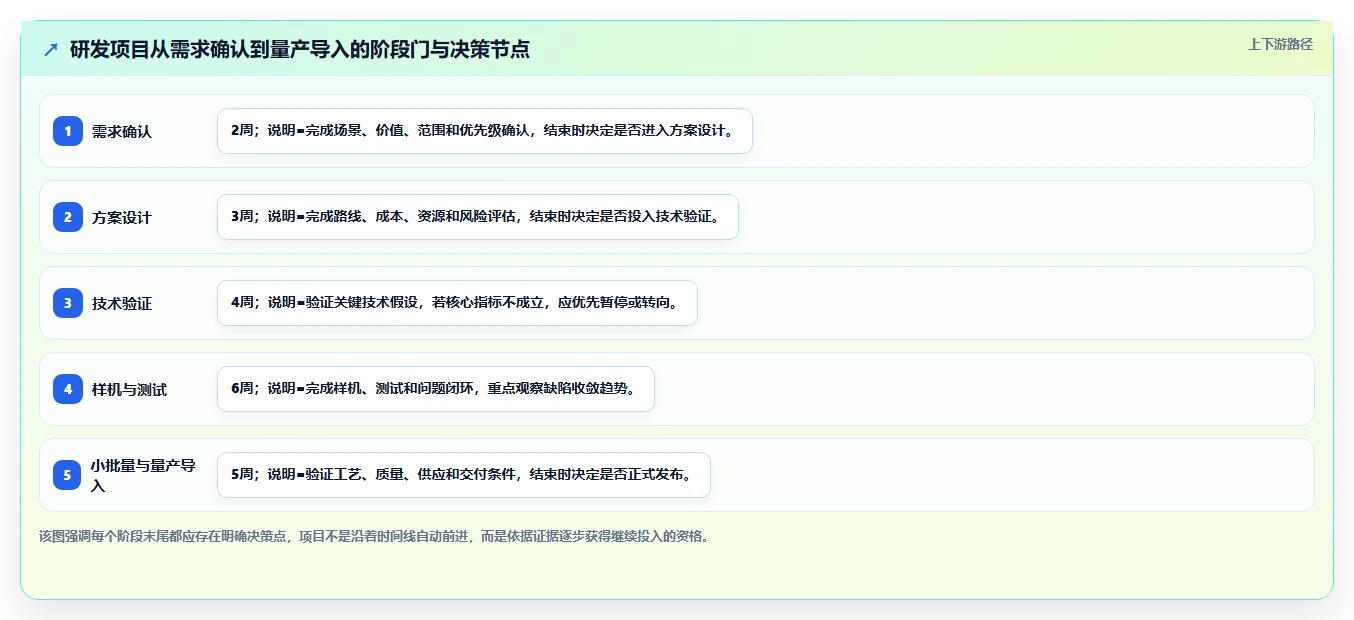
Task: Click the step 2 number badge
Action: tap(68, 217)
